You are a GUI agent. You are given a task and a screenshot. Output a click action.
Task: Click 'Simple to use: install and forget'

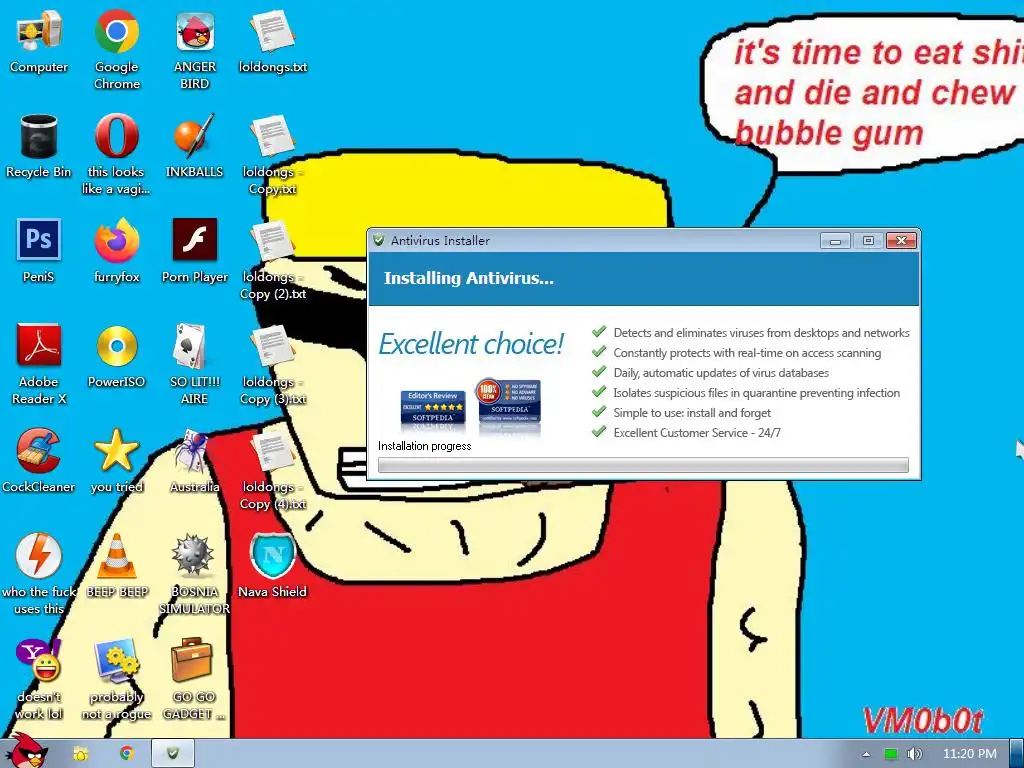[692, 413]
